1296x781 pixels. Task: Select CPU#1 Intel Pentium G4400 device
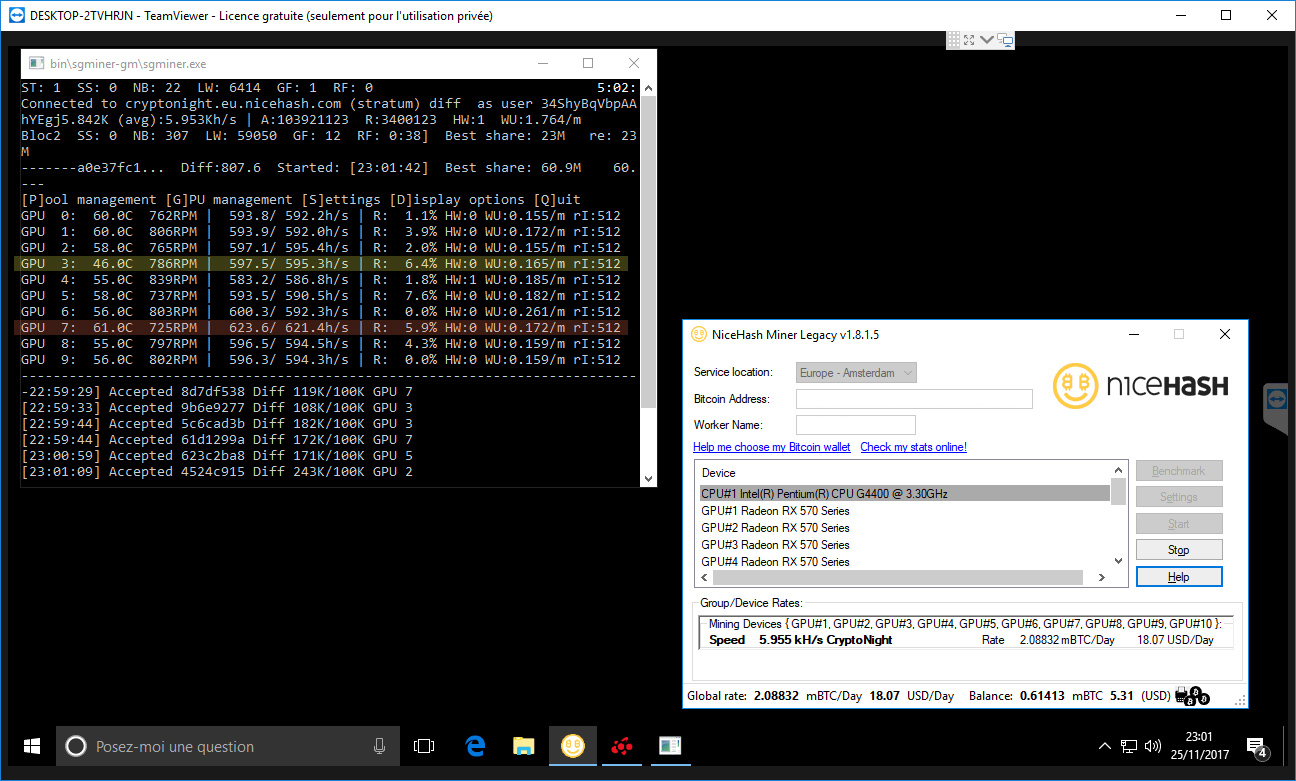904,493
